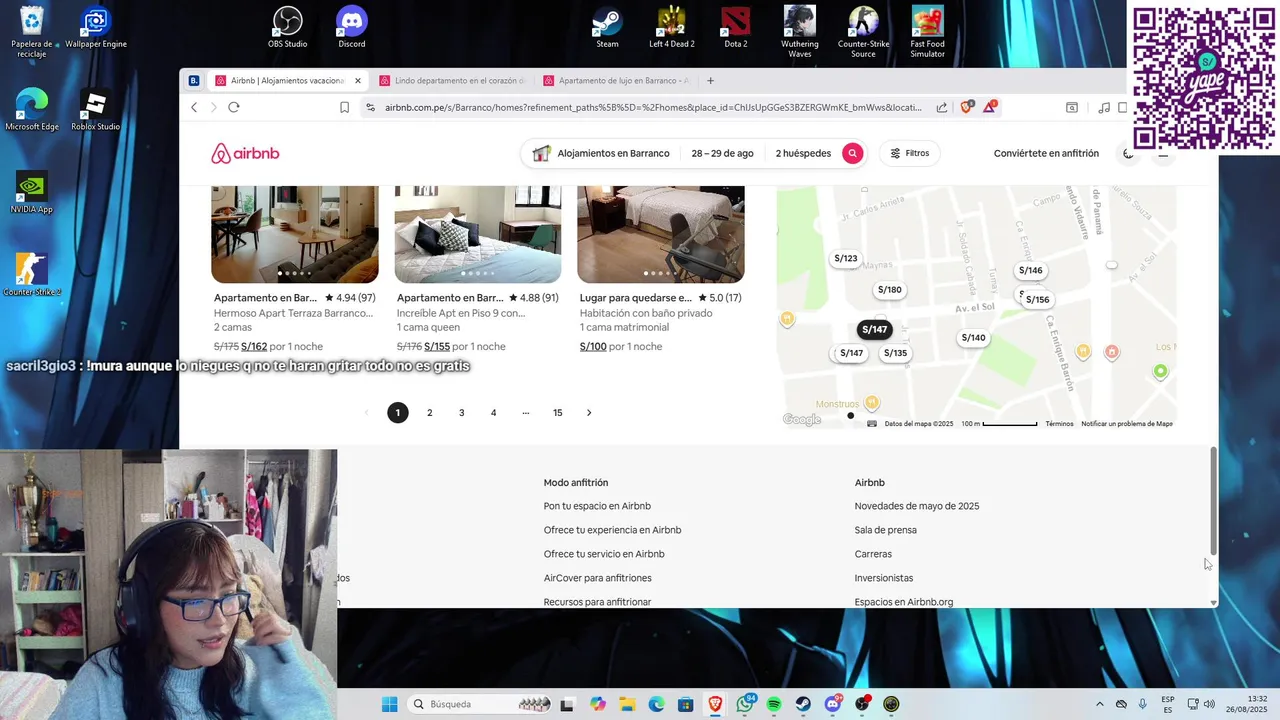Click Conviértete en anfitrión link
This screenshot has height=720, width=1280.
(1046, 153)
